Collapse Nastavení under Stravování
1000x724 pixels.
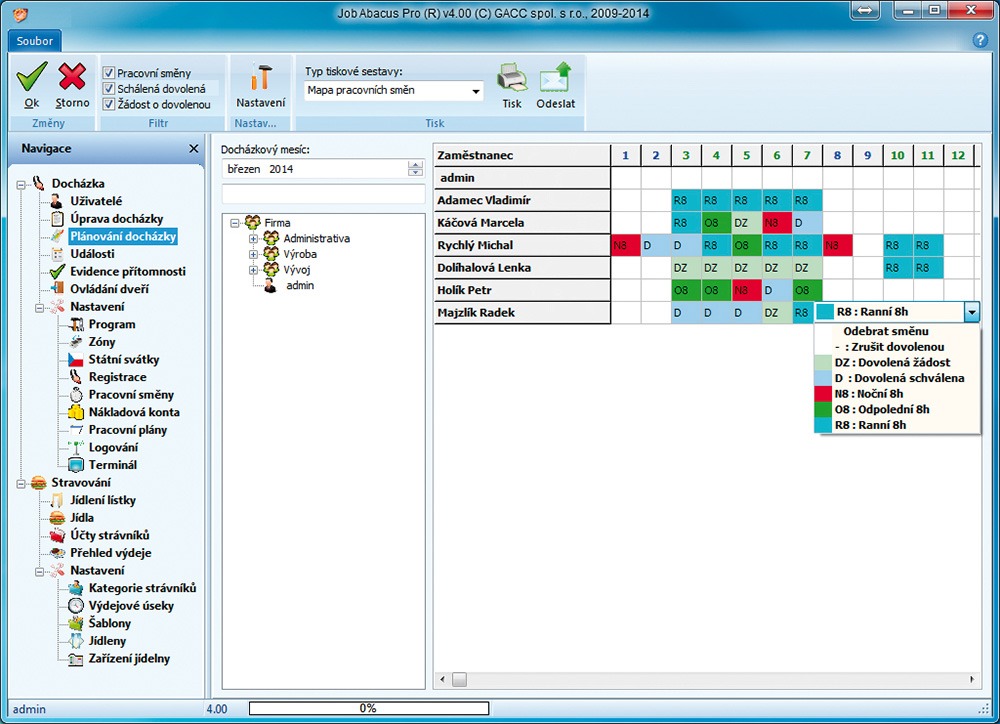[40, 572]
